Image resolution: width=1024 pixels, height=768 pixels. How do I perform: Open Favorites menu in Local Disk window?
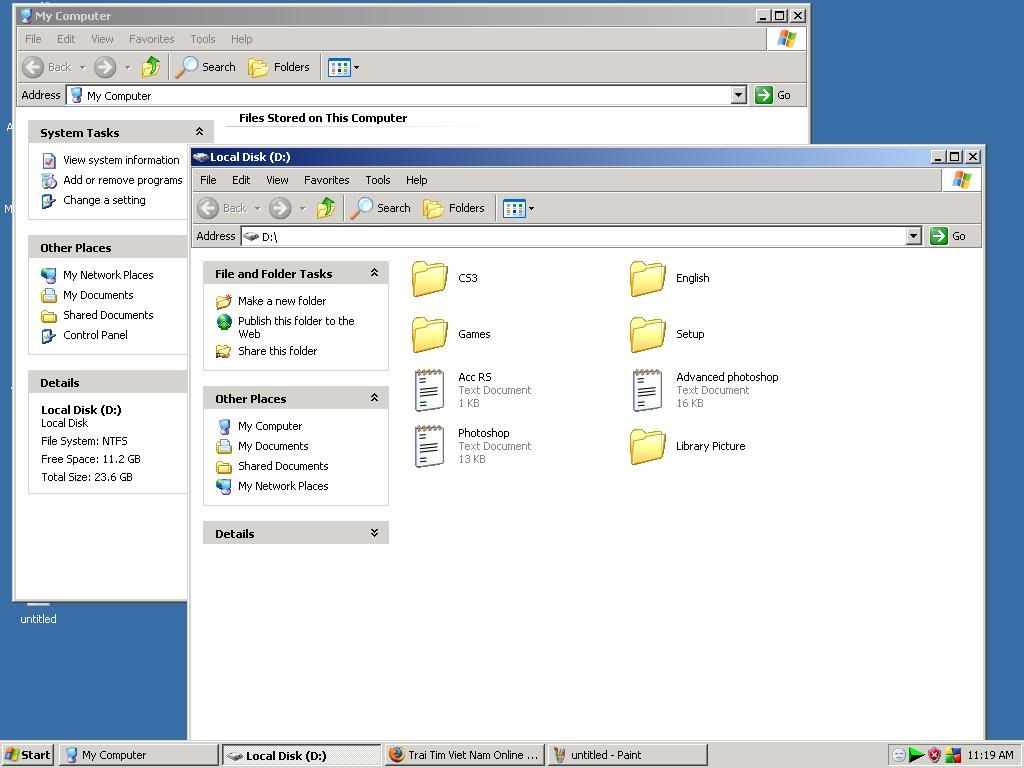327,180
